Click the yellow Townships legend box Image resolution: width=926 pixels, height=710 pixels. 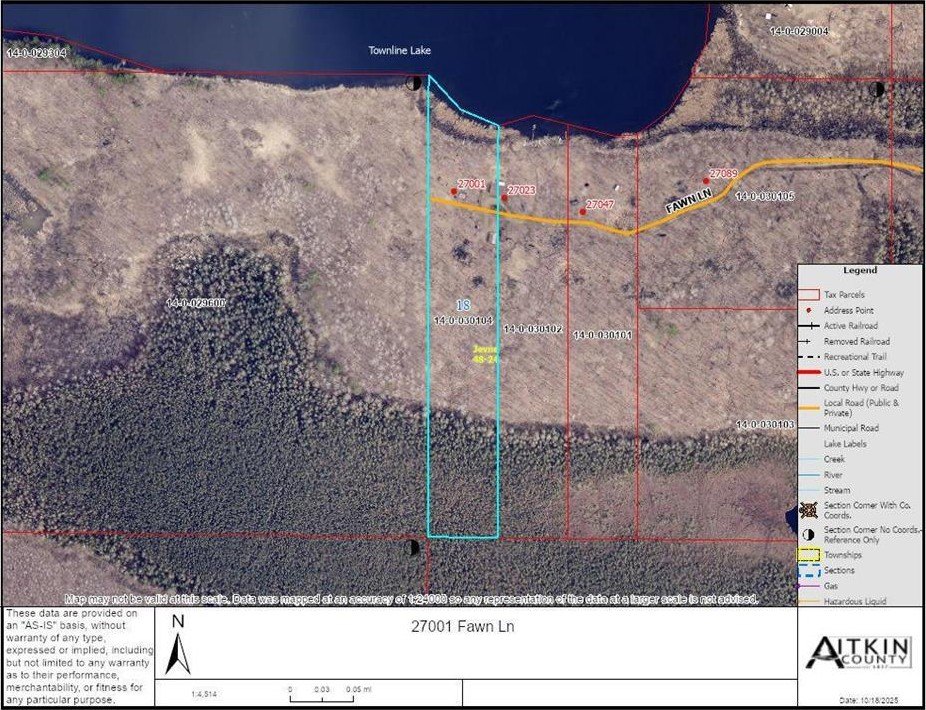(x=809, y=555)
